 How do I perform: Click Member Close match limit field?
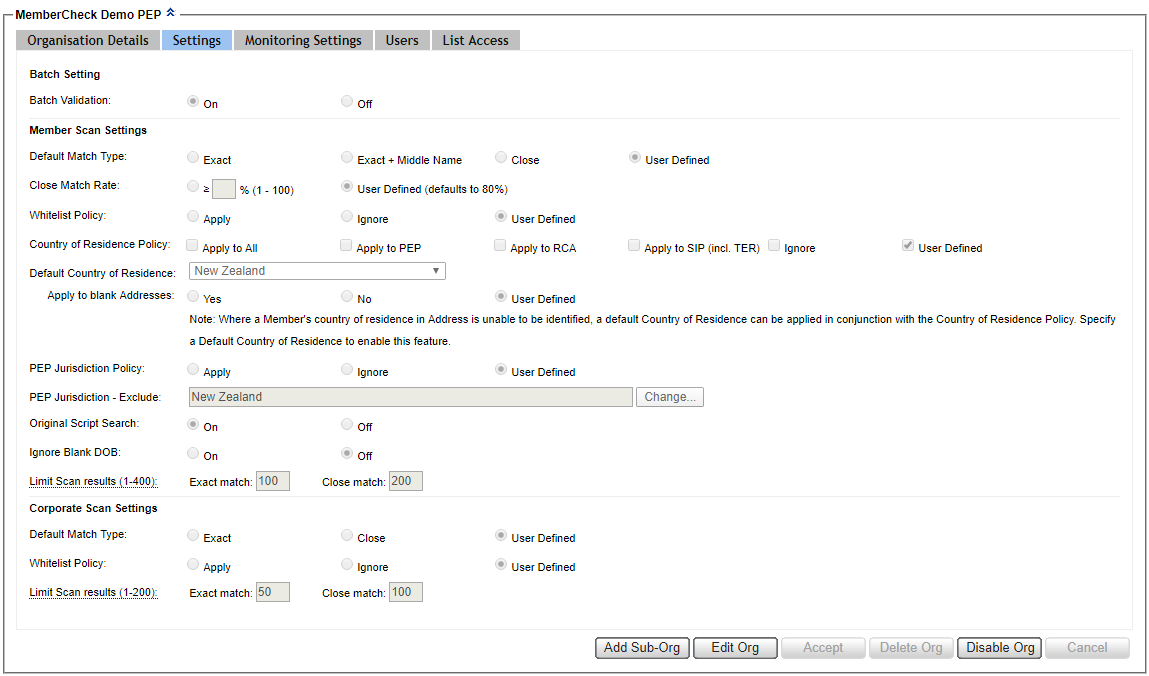pos(406,481)
